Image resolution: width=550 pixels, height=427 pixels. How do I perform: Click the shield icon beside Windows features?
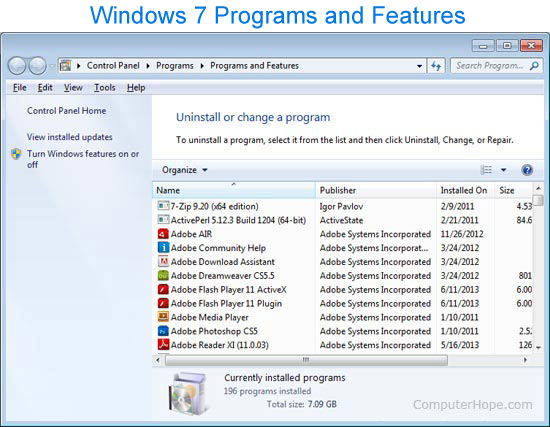[16, 154]
